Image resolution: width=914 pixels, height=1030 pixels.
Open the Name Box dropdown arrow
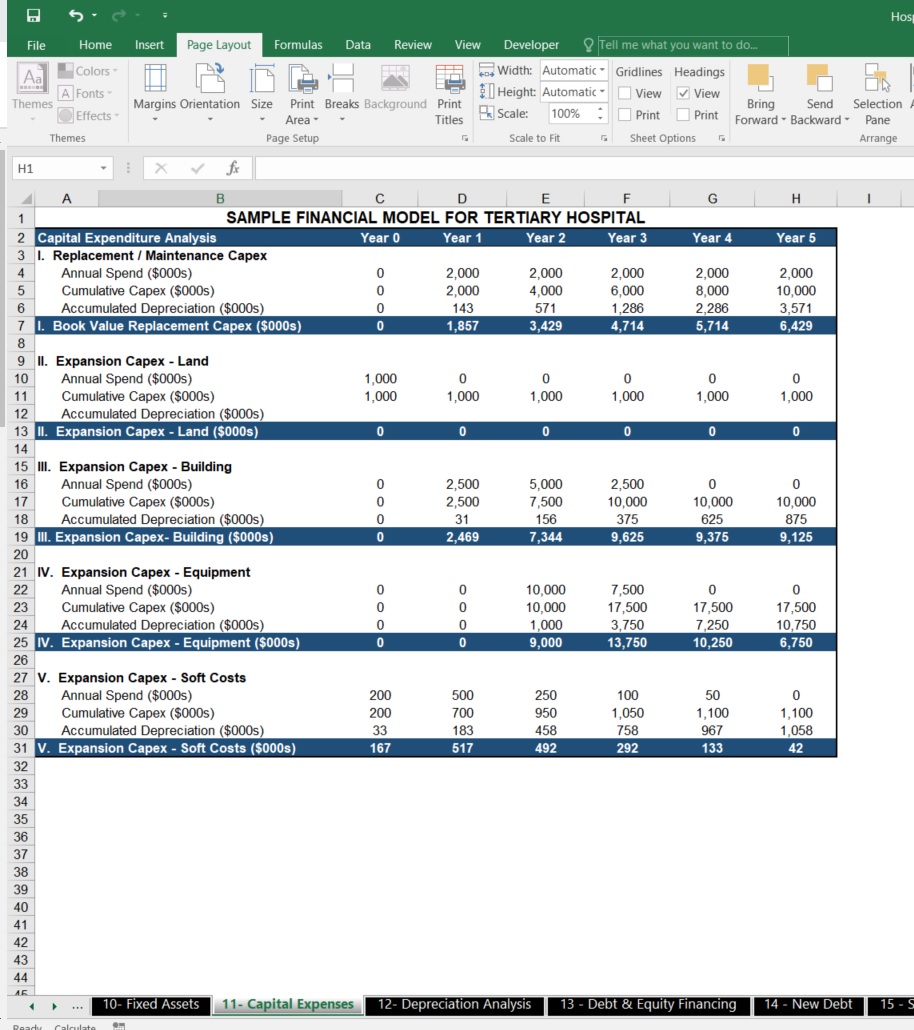[x=103, y=168]
